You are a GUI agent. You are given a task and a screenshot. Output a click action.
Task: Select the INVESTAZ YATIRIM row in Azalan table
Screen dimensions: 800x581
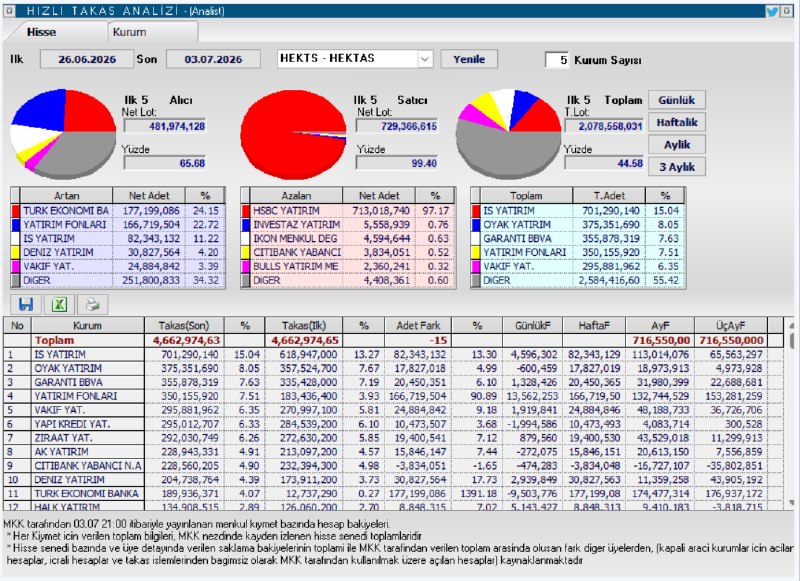[348, 225]
